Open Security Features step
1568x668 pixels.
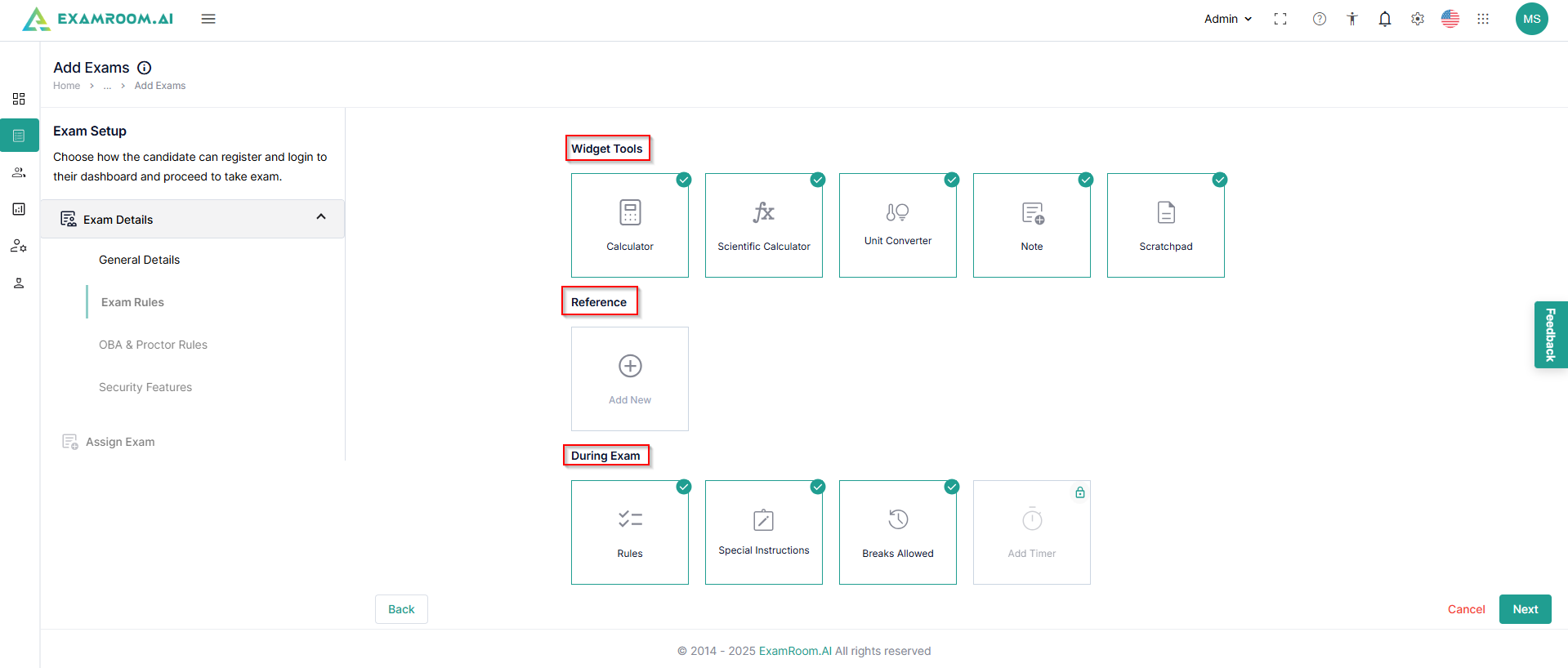[x=145, y=387]
